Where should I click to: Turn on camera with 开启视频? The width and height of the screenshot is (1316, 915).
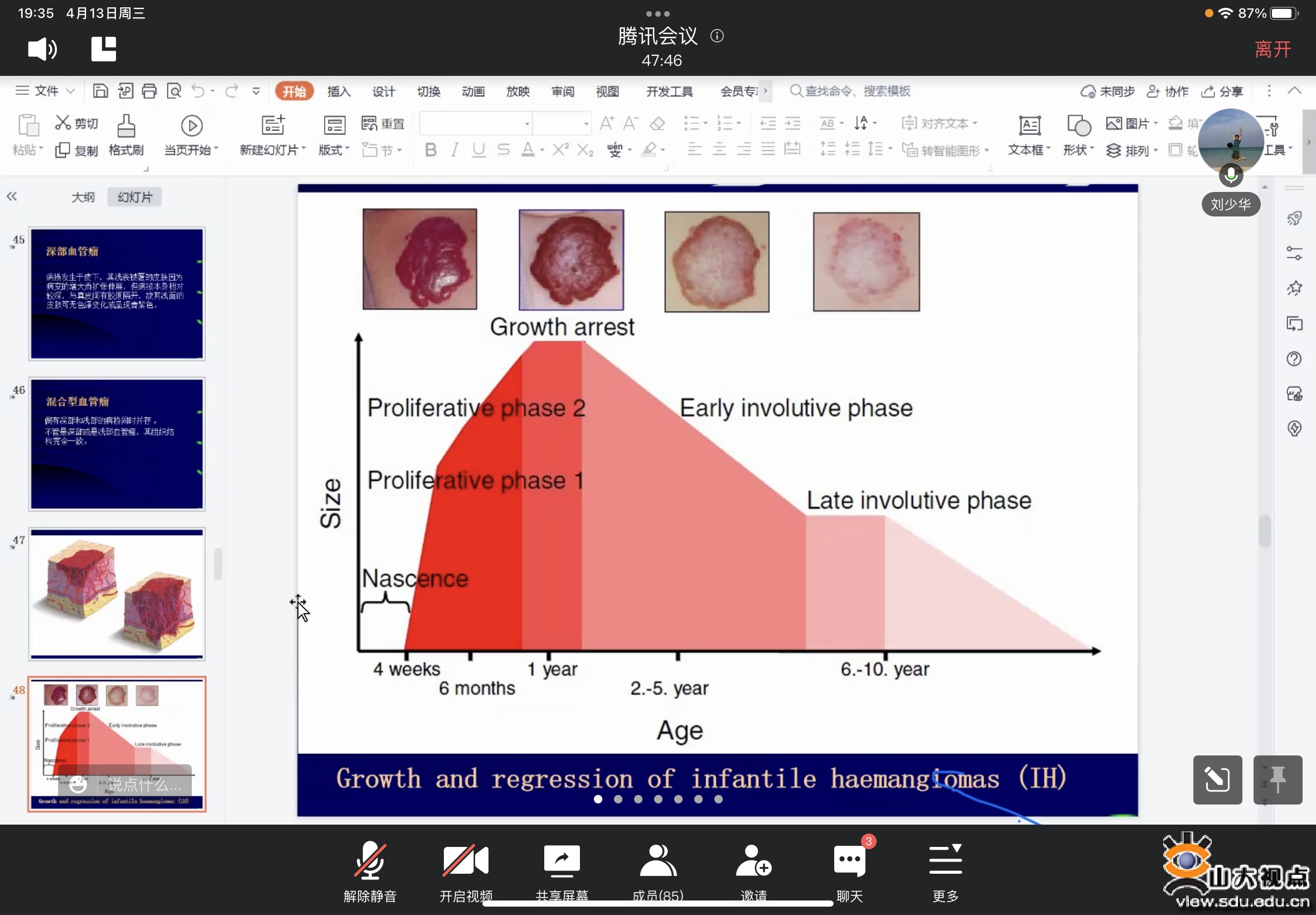pyautogui.click(x=465, y=860)
